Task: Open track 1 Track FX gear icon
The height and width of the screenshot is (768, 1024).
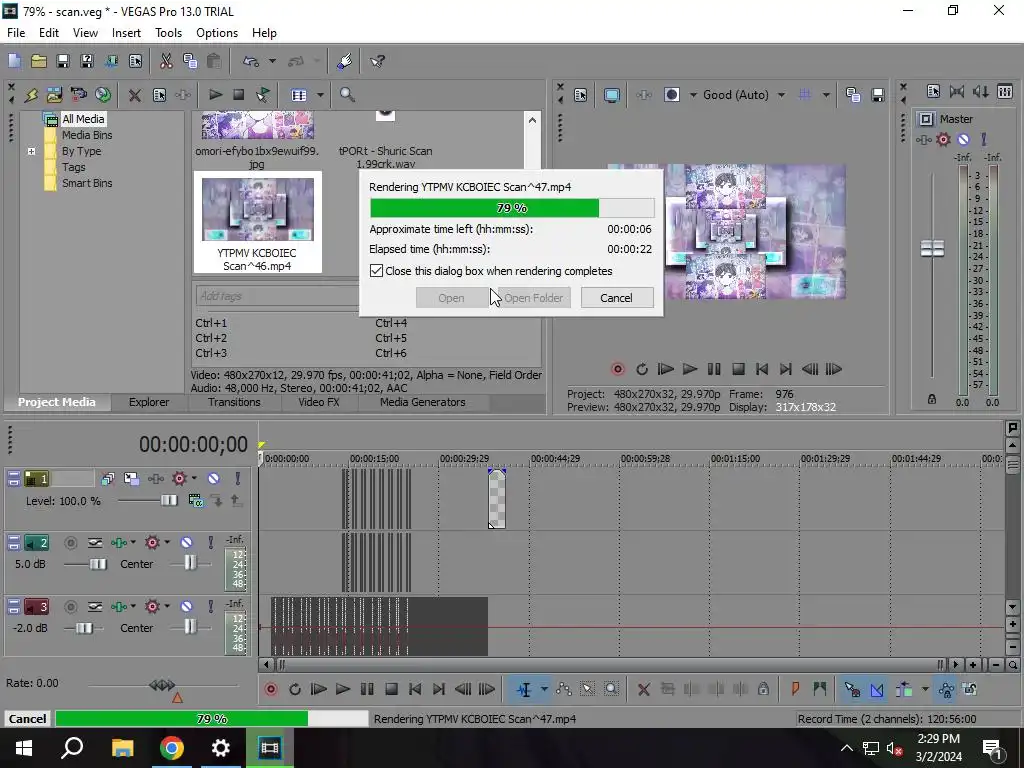Action: (179, 479)
